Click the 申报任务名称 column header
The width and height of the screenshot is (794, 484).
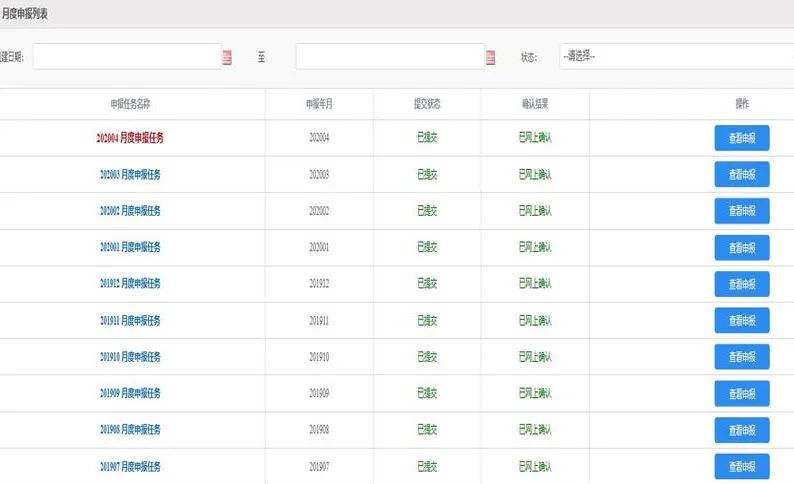130,104
